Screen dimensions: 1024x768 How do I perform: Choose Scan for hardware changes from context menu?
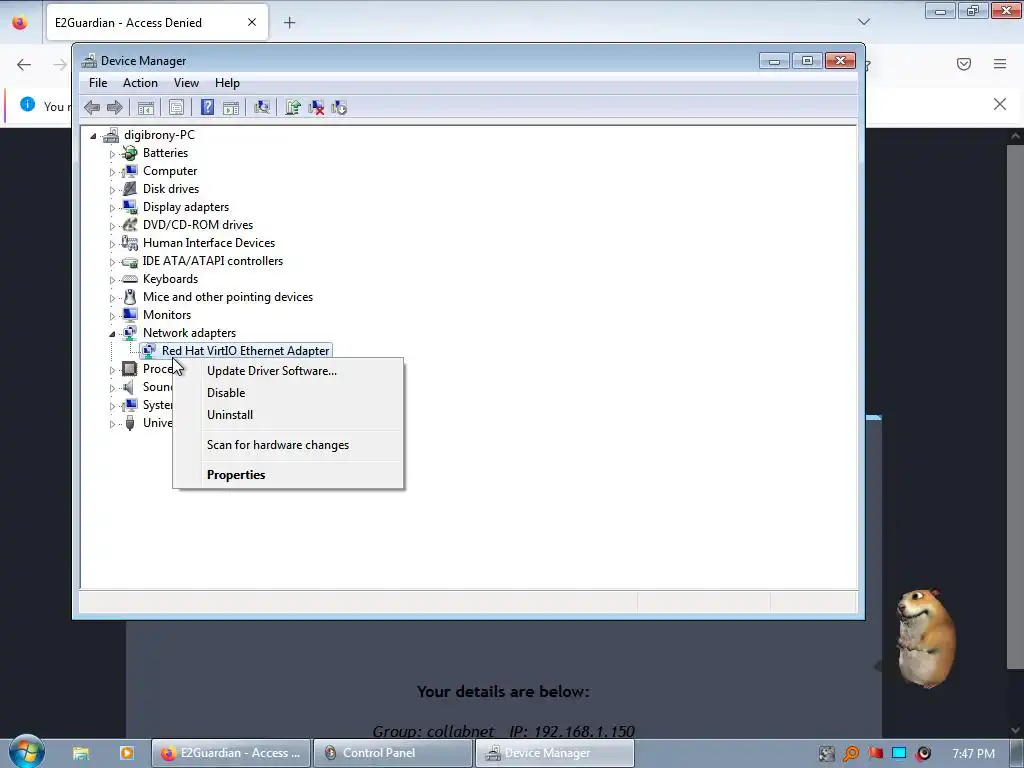pos(288,445)
